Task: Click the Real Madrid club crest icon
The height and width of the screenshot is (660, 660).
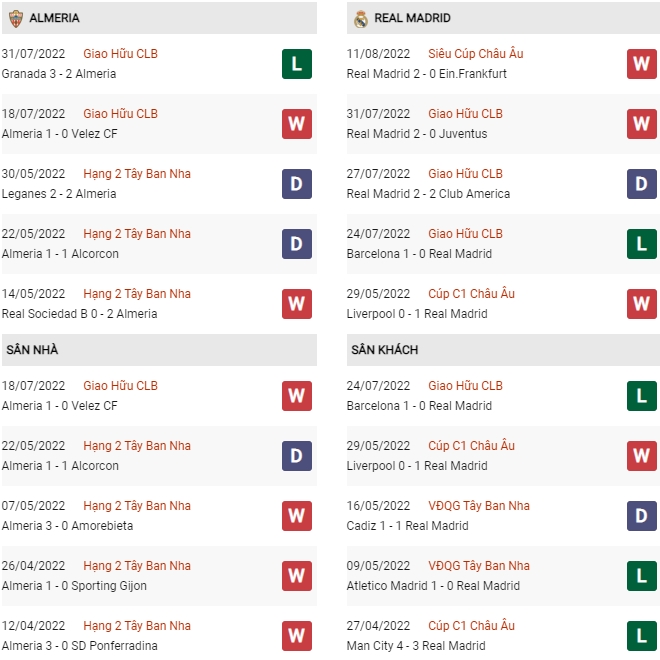Action: (x=361, y=19)
